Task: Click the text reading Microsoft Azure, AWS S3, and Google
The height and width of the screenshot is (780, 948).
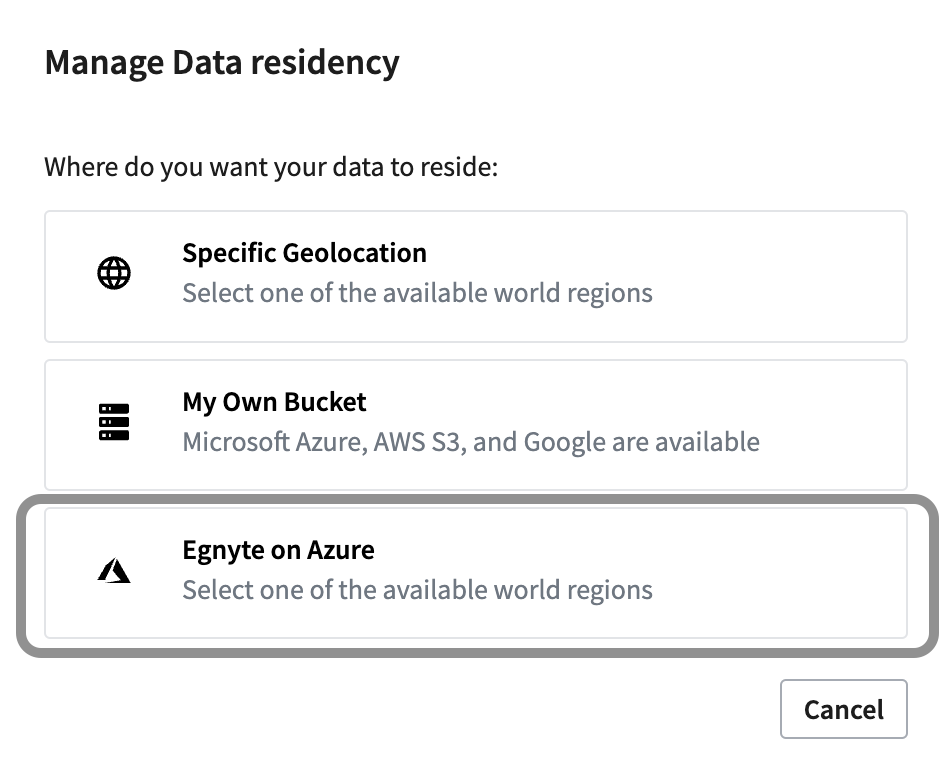Action: point(470,441)
